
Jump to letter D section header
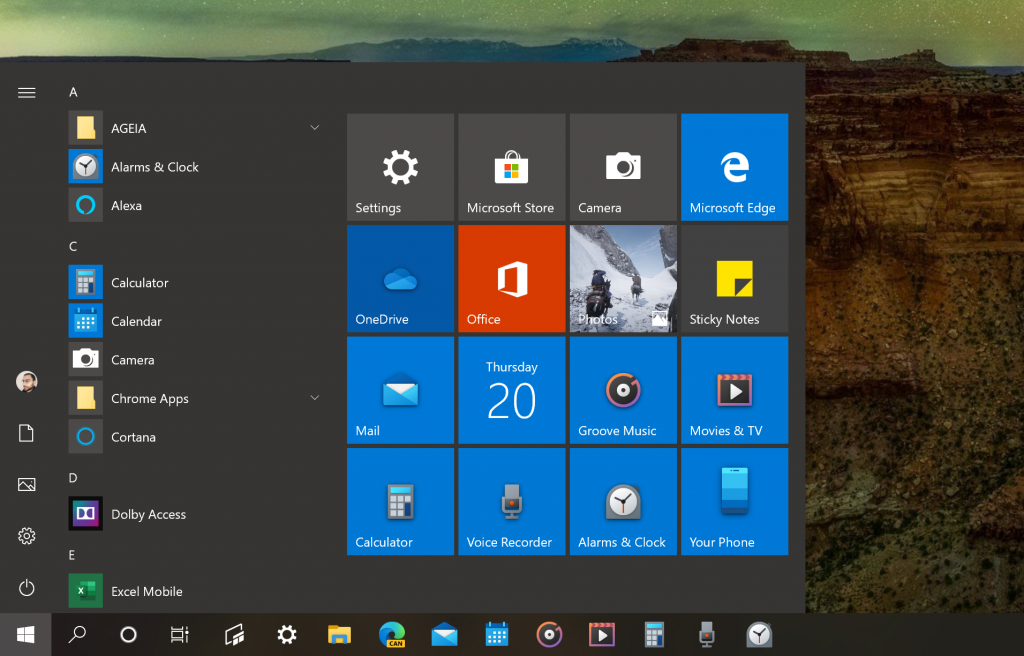pos(73,478)
